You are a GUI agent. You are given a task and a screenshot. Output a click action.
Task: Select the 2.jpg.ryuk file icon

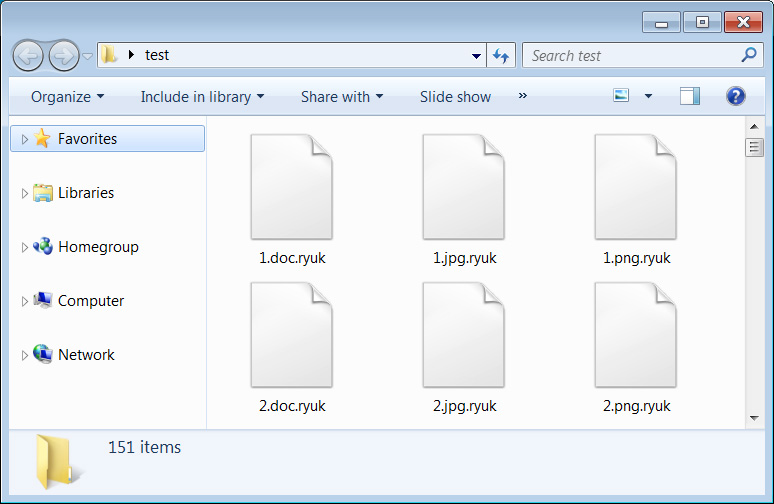(464, 335)
